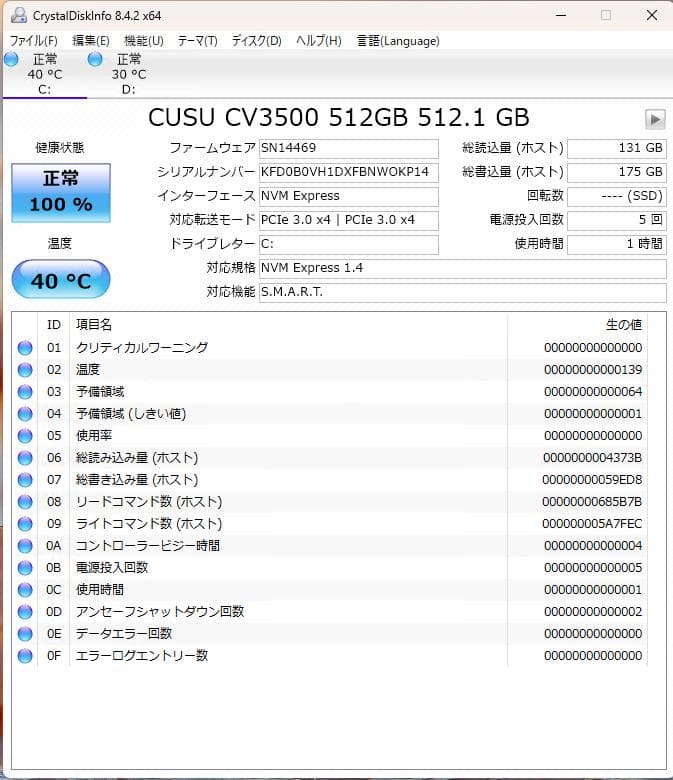The height and width of the screenshot is (780, 673).
Task: Click status orb of エラーログエントリー数 row
Action: 25,656
